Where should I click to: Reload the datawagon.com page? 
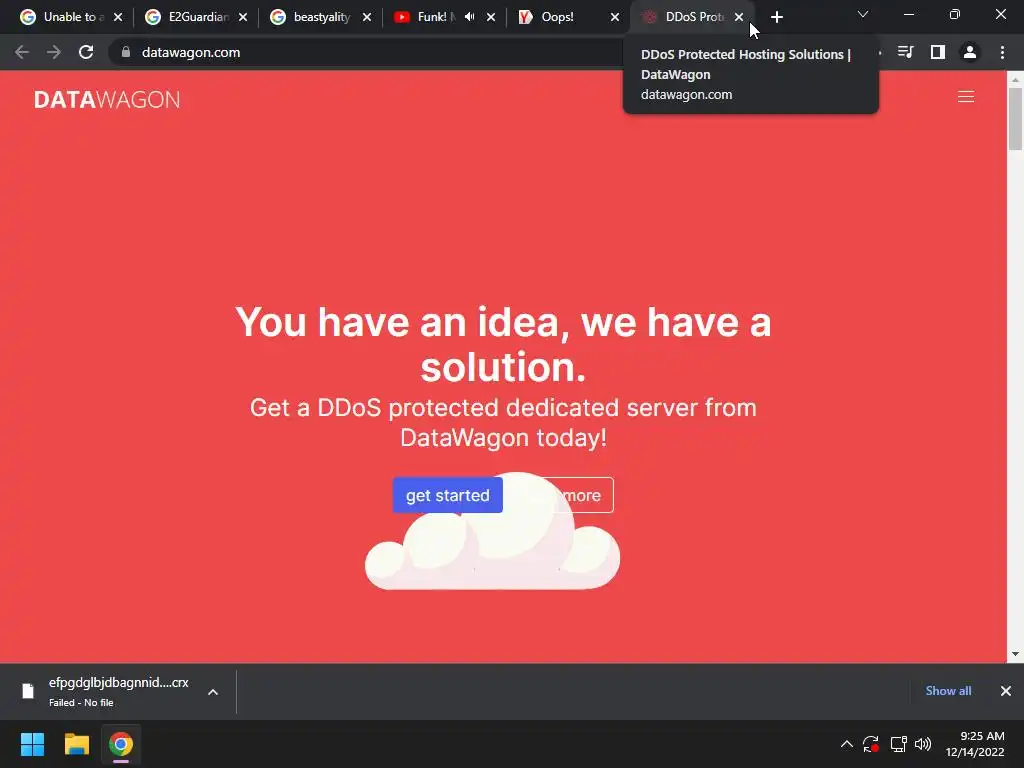86,52
